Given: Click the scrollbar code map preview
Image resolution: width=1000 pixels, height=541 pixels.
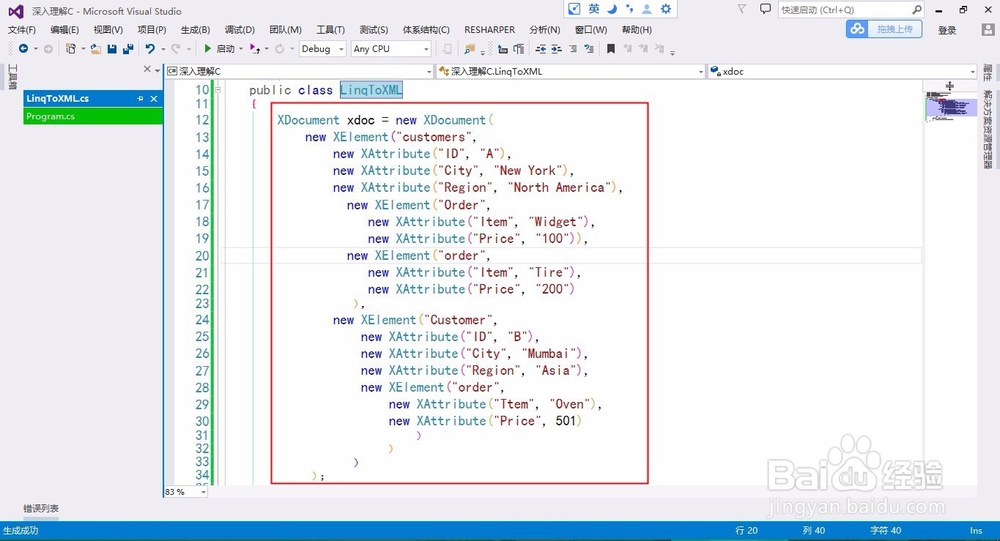Looking at the screenshot, I should (951, 107).
